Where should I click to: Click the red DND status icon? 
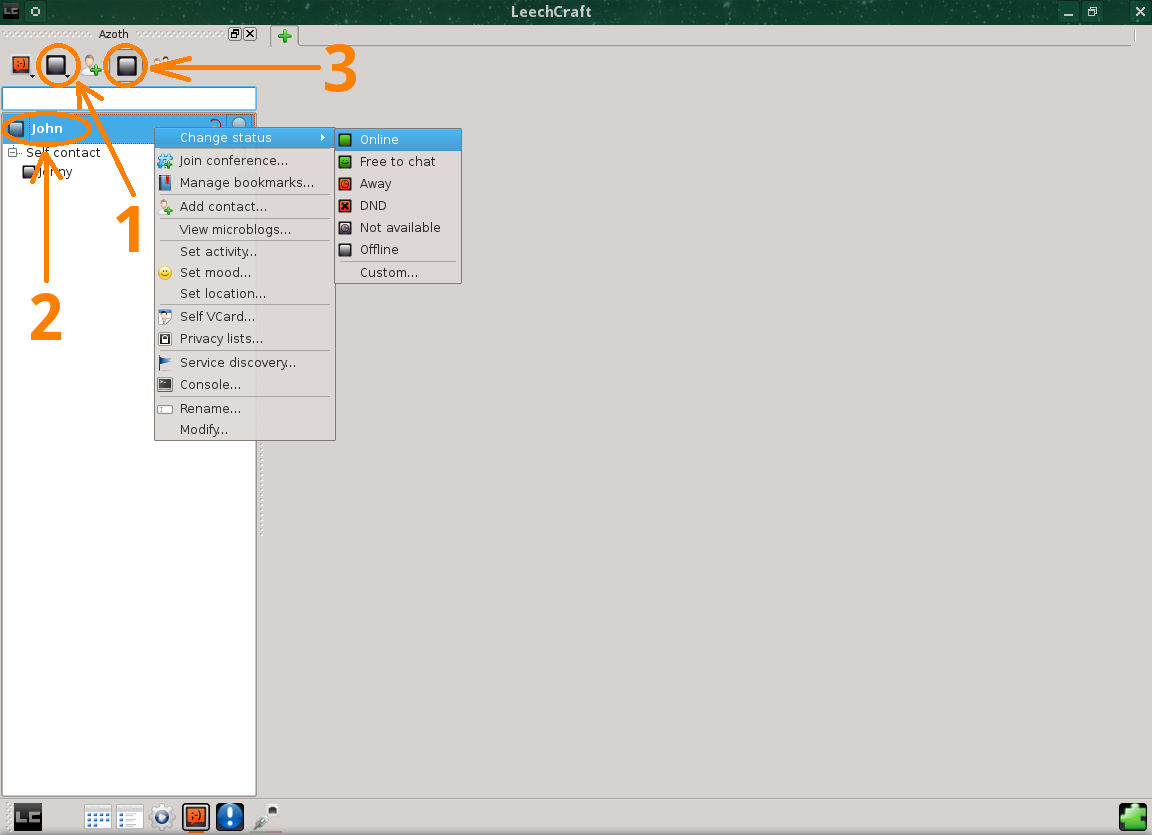[x=345, y=206]
